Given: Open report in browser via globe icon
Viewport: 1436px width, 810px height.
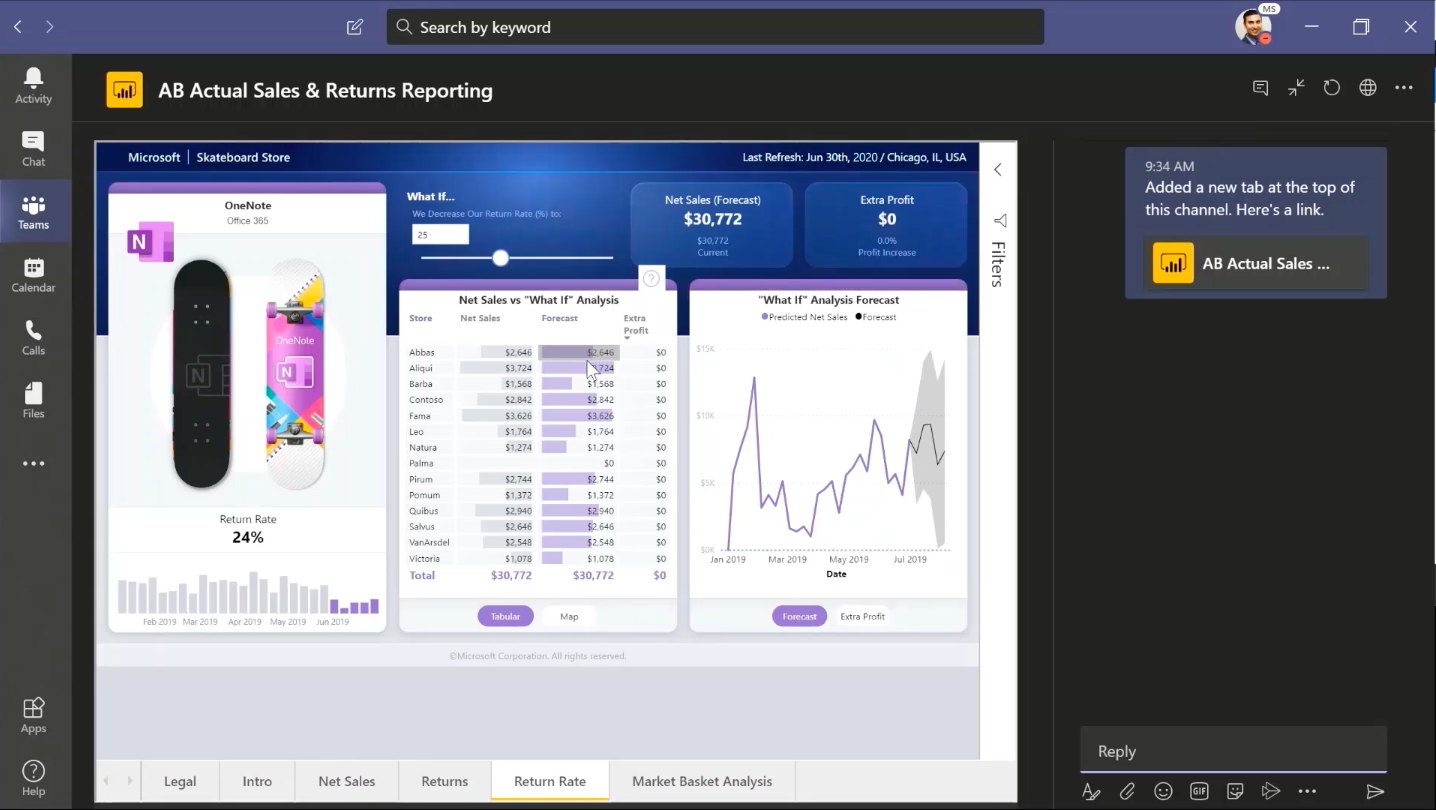Looking at the screenshot, I should point(1367,88).
